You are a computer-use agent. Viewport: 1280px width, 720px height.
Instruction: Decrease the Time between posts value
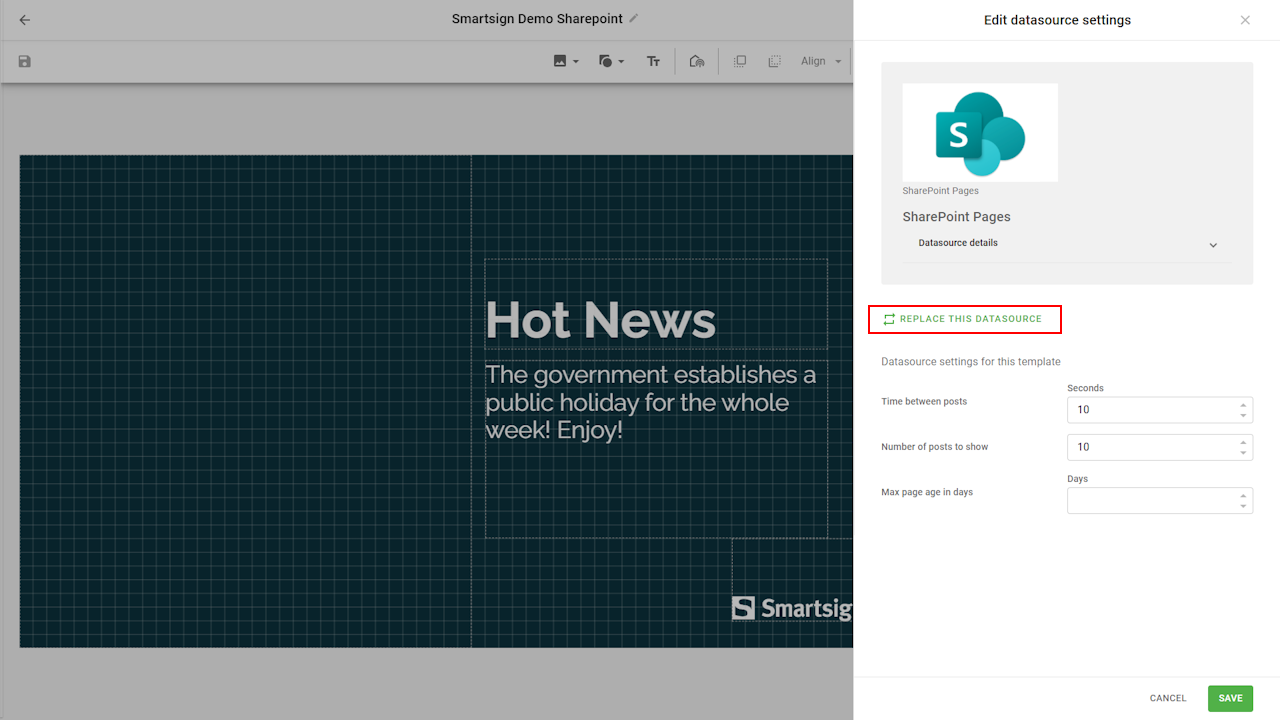1243,415
